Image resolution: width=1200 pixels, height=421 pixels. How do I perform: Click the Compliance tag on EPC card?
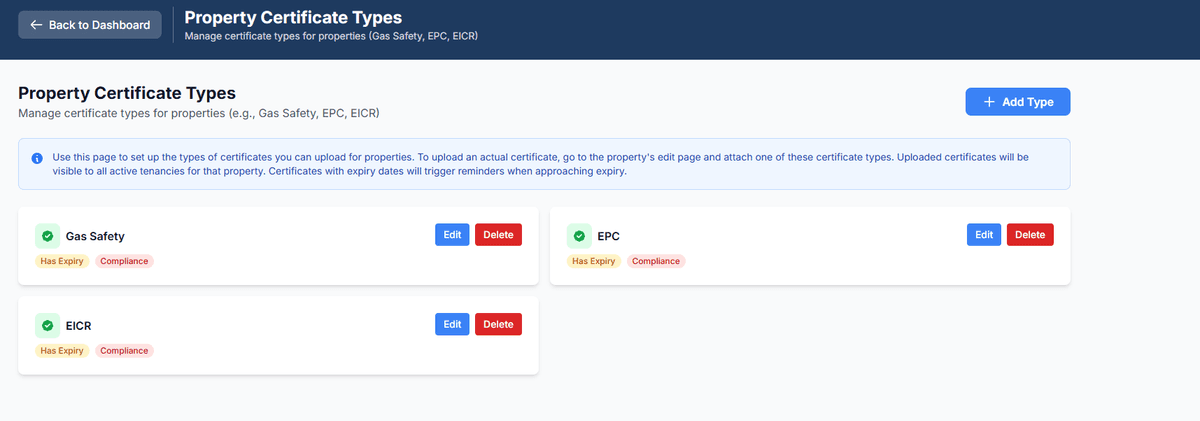tap(656, 261)
